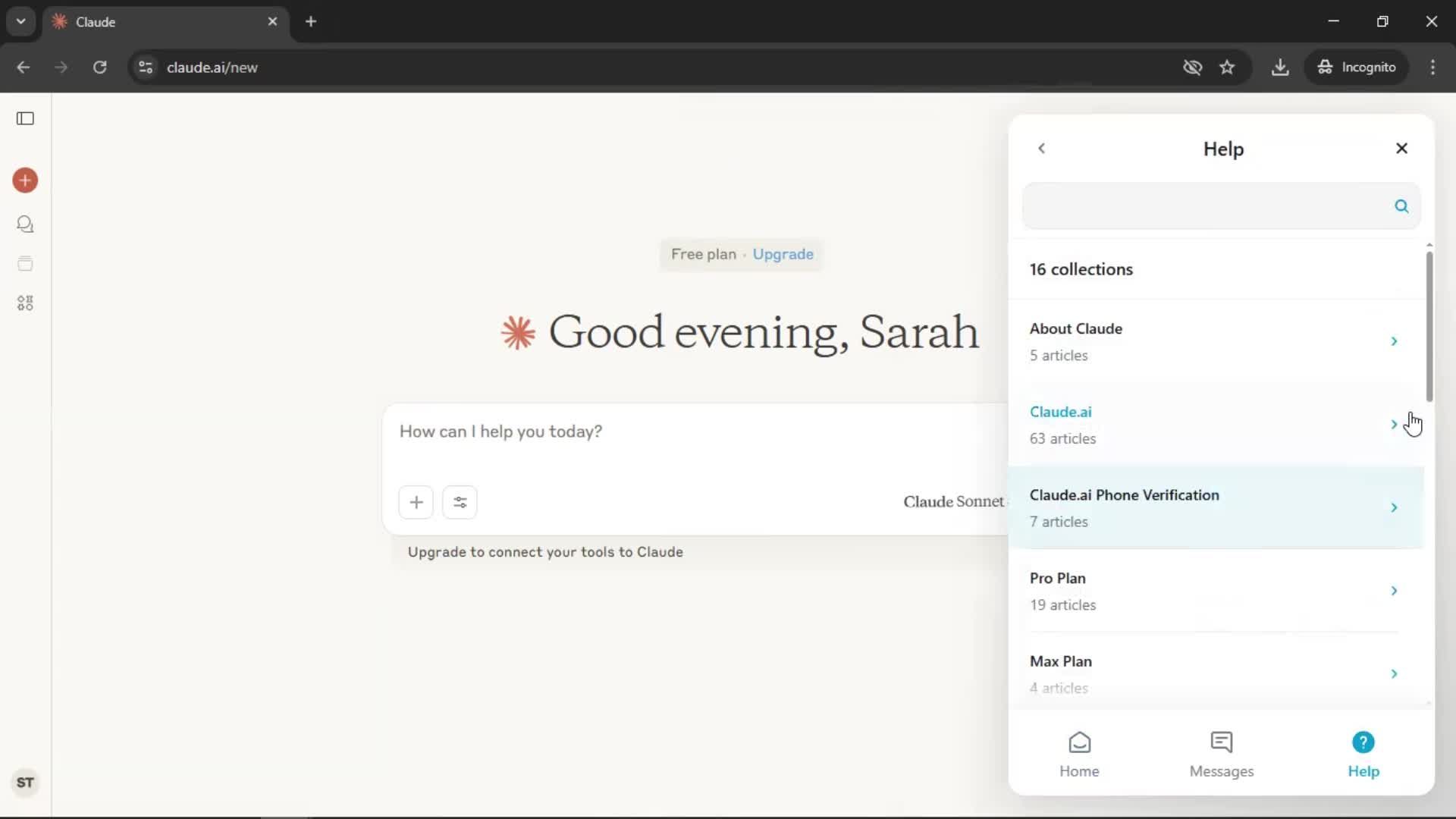Select the Claude browser tab

165,21
